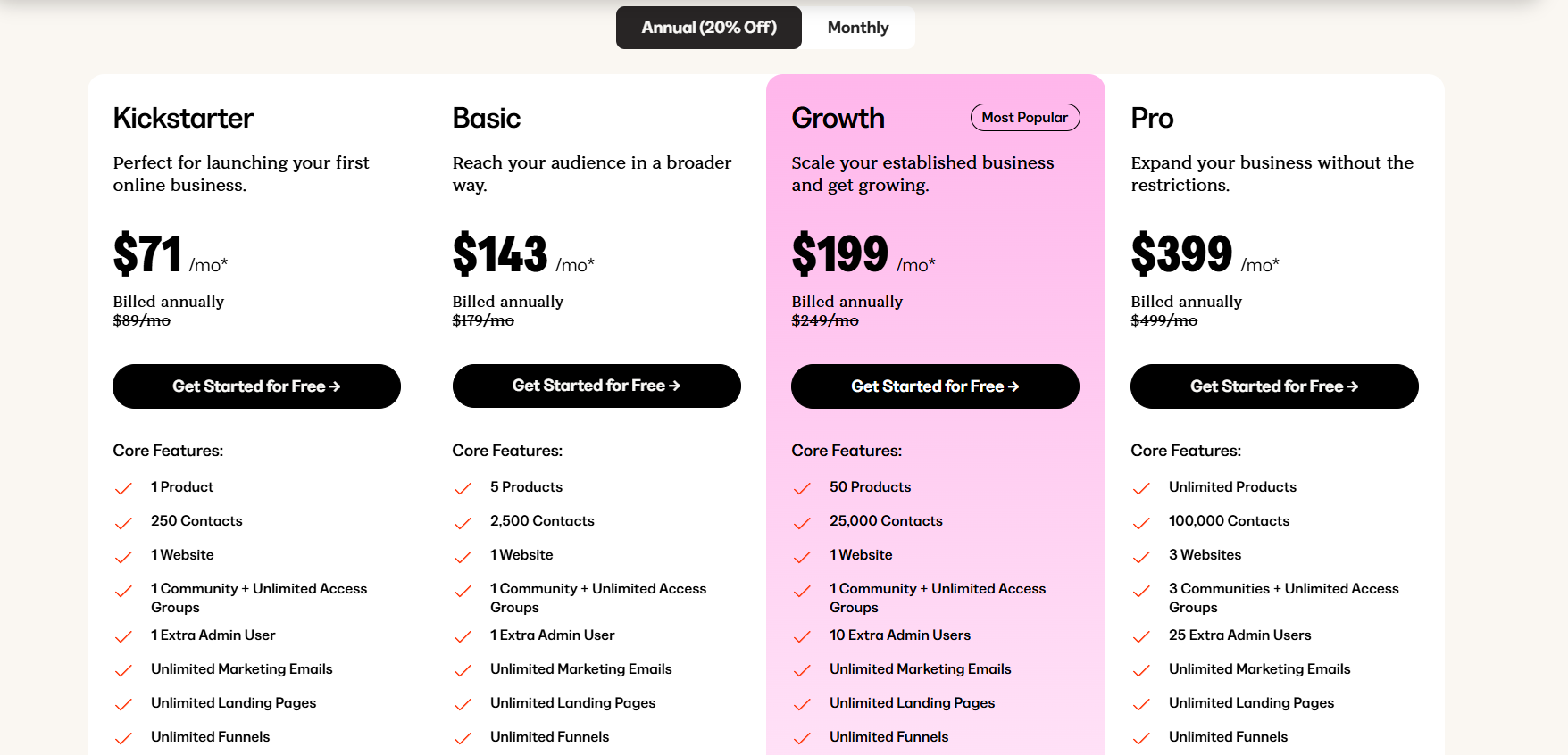Click checkmark beside 50 Products

click(802, 488)
